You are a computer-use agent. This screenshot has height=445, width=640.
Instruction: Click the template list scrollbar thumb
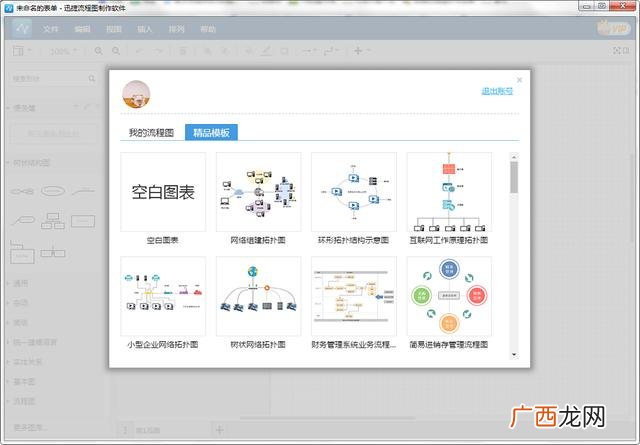[x=514, y=177]
